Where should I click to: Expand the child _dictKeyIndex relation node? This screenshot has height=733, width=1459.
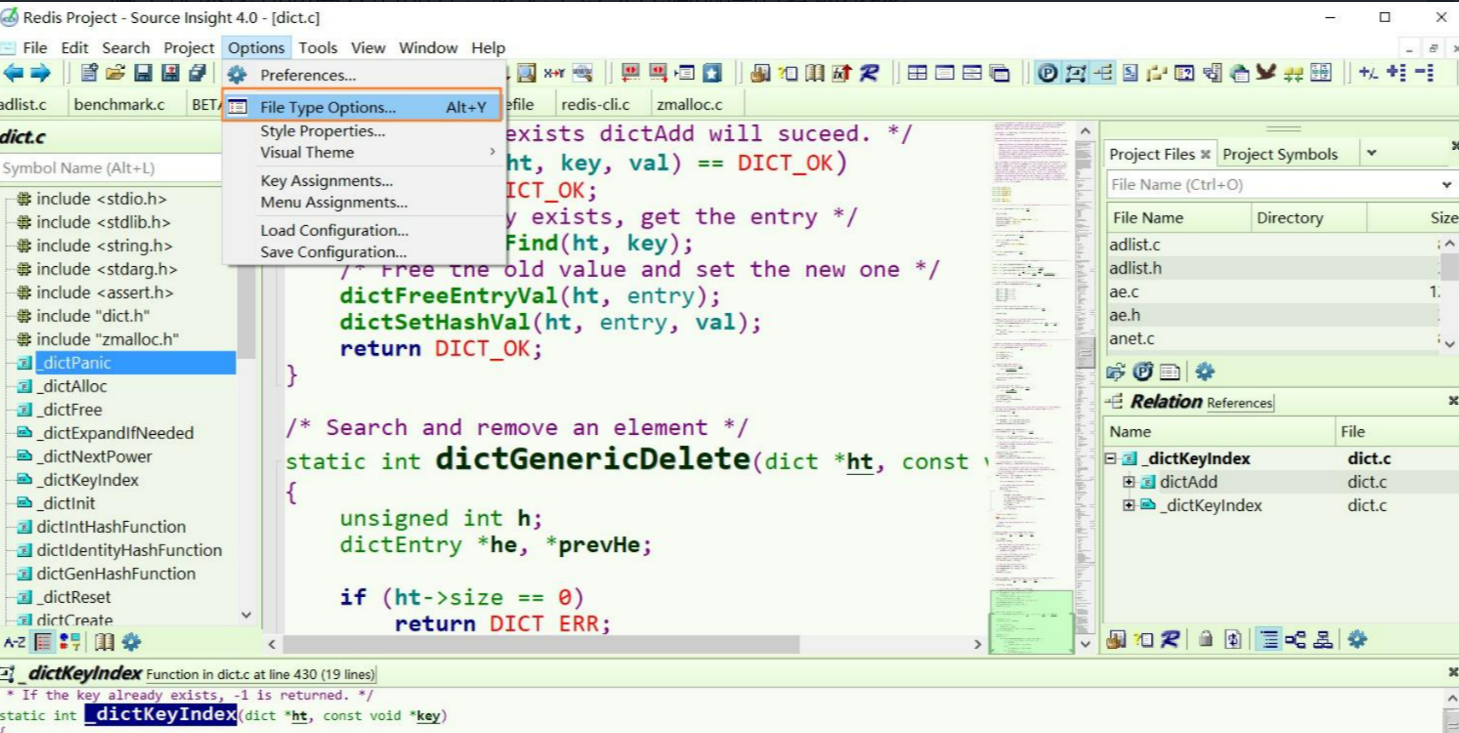click(x=1129, y=505)
